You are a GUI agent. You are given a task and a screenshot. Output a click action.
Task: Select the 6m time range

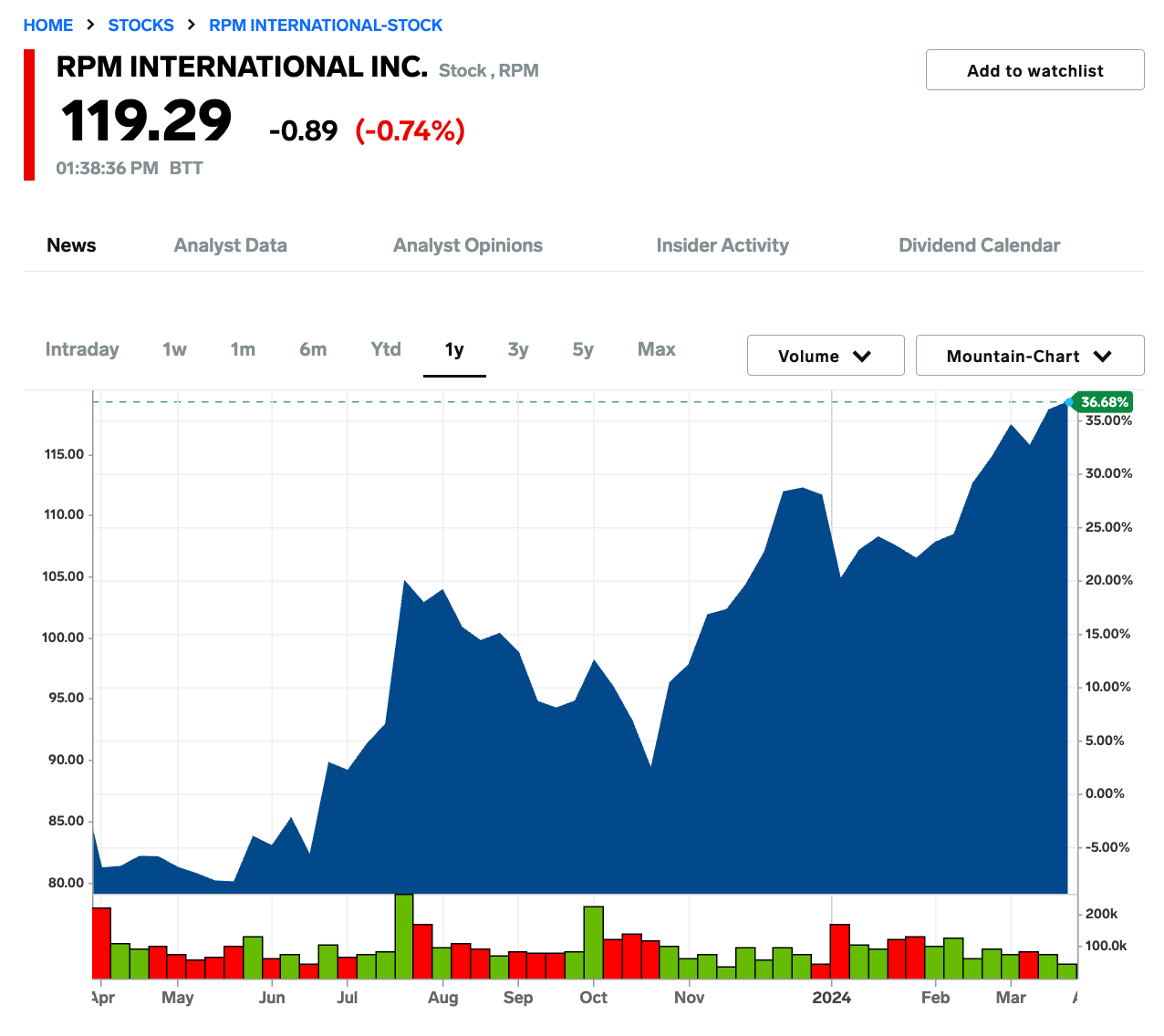313,349
